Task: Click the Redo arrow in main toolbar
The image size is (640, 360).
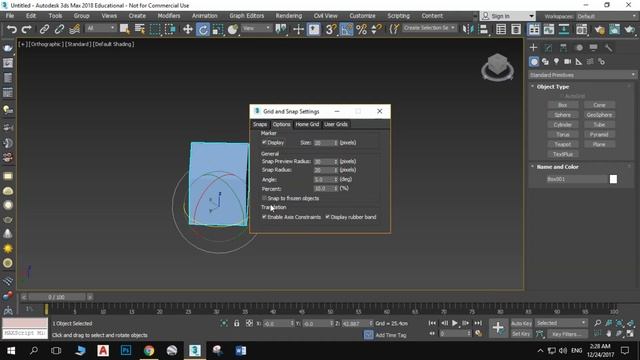Action: tap(27, 29)
